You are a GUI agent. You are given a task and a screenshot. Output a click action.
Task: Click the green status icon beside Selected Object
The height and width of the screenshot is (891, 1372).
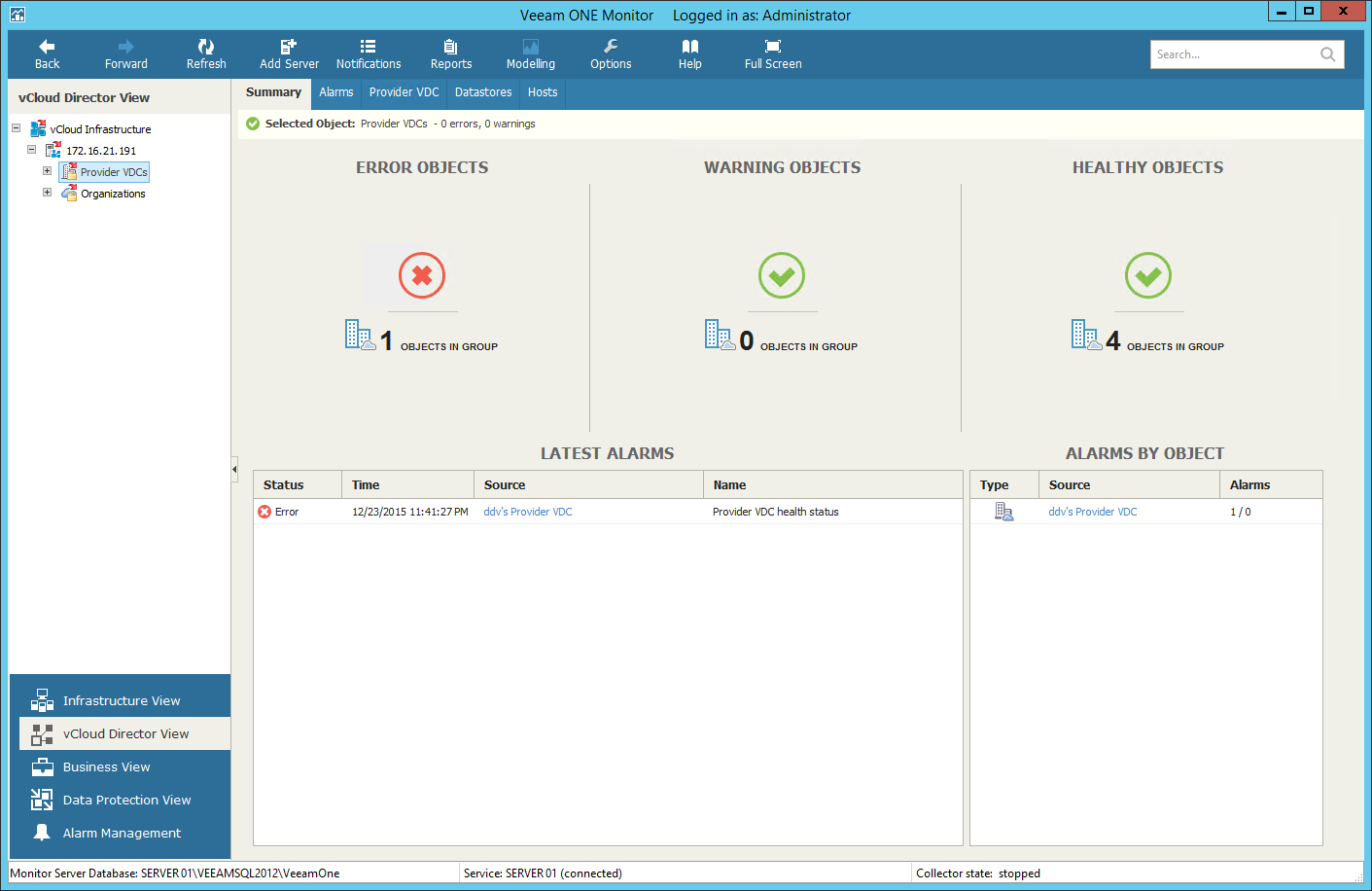pyautogui.click(x=253, y=124)
